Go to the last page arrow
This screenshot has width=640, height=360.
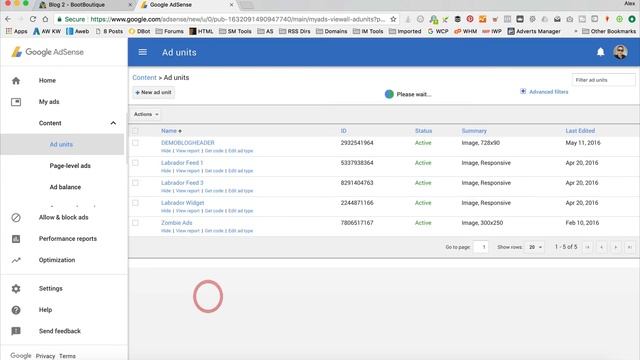629,247
